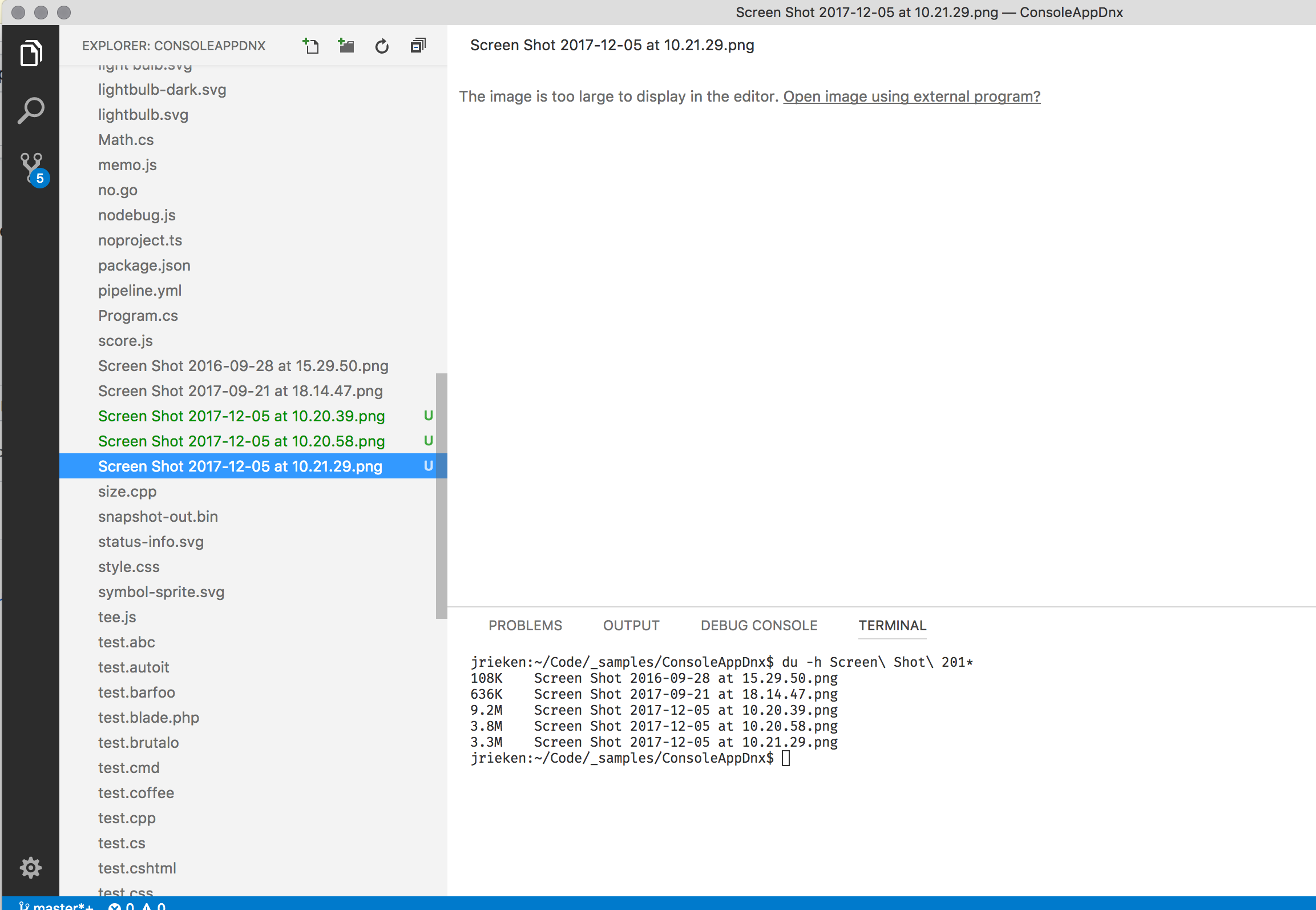Select package.json in the file tree
Image resolution: width=1316 pixels, height=910 pixels.
point(144,265)
